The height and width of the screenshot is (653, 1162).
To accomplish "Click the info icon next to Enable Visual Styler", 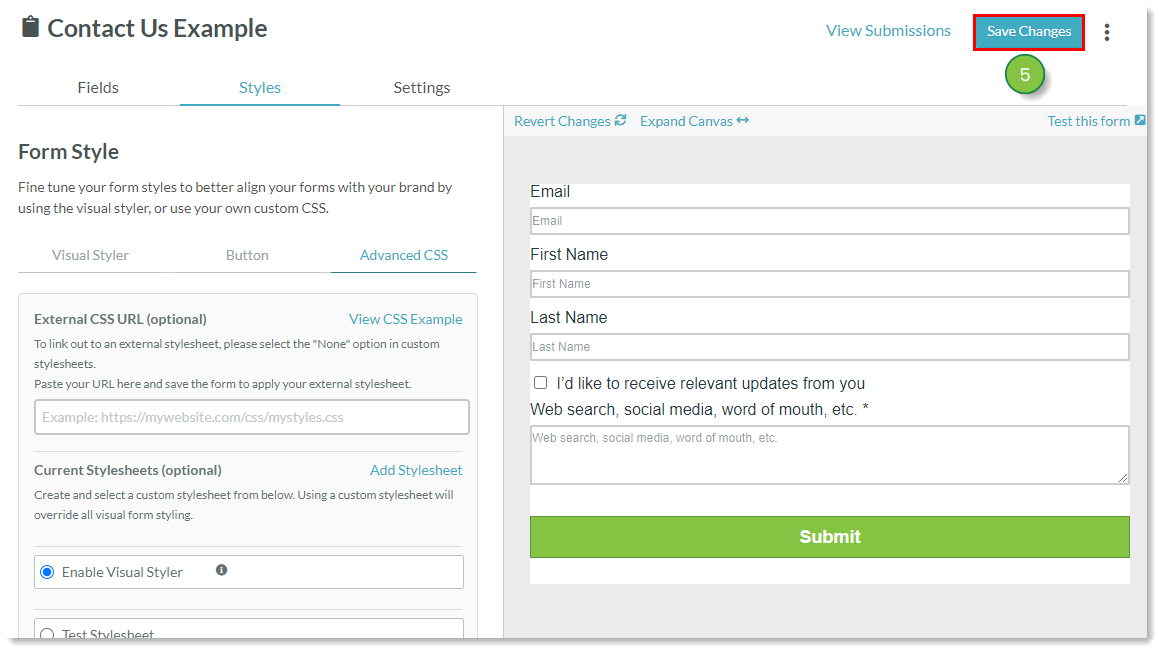I will point(221,570).
